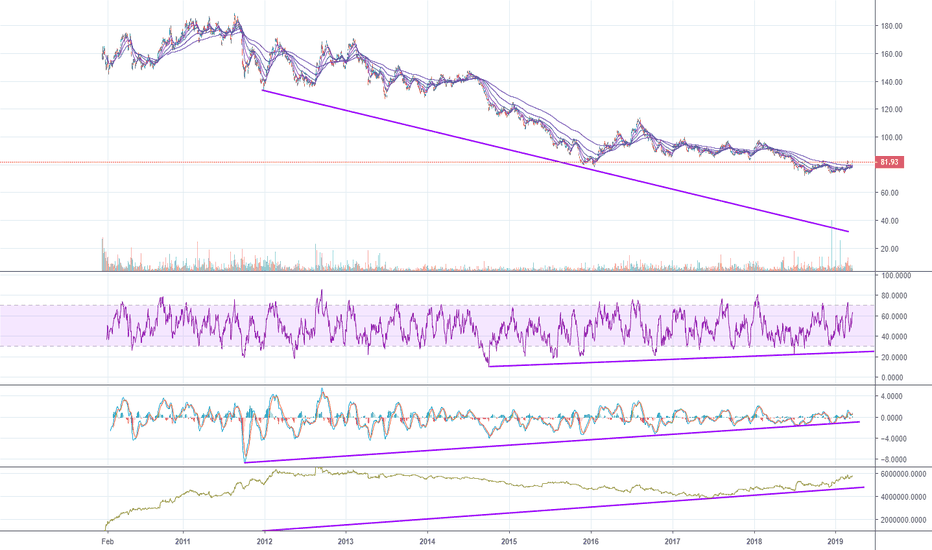Click the 180.00 price axis label

click(x=892, y=26)
